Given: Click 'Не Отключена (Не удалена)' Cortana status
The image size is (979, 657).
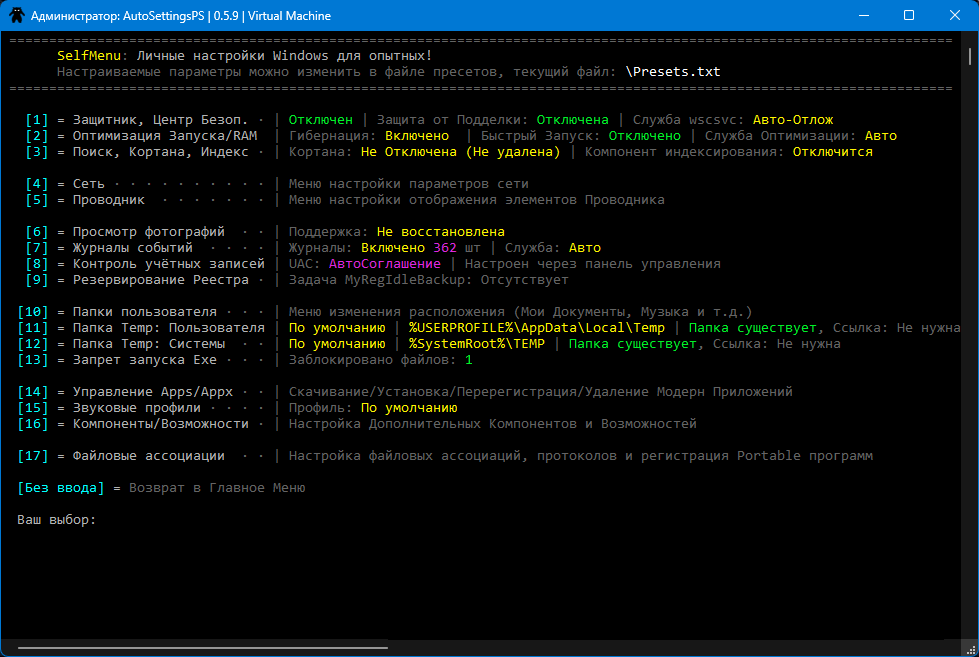Looking at the screenshot, I should click(x=460, y=152).
